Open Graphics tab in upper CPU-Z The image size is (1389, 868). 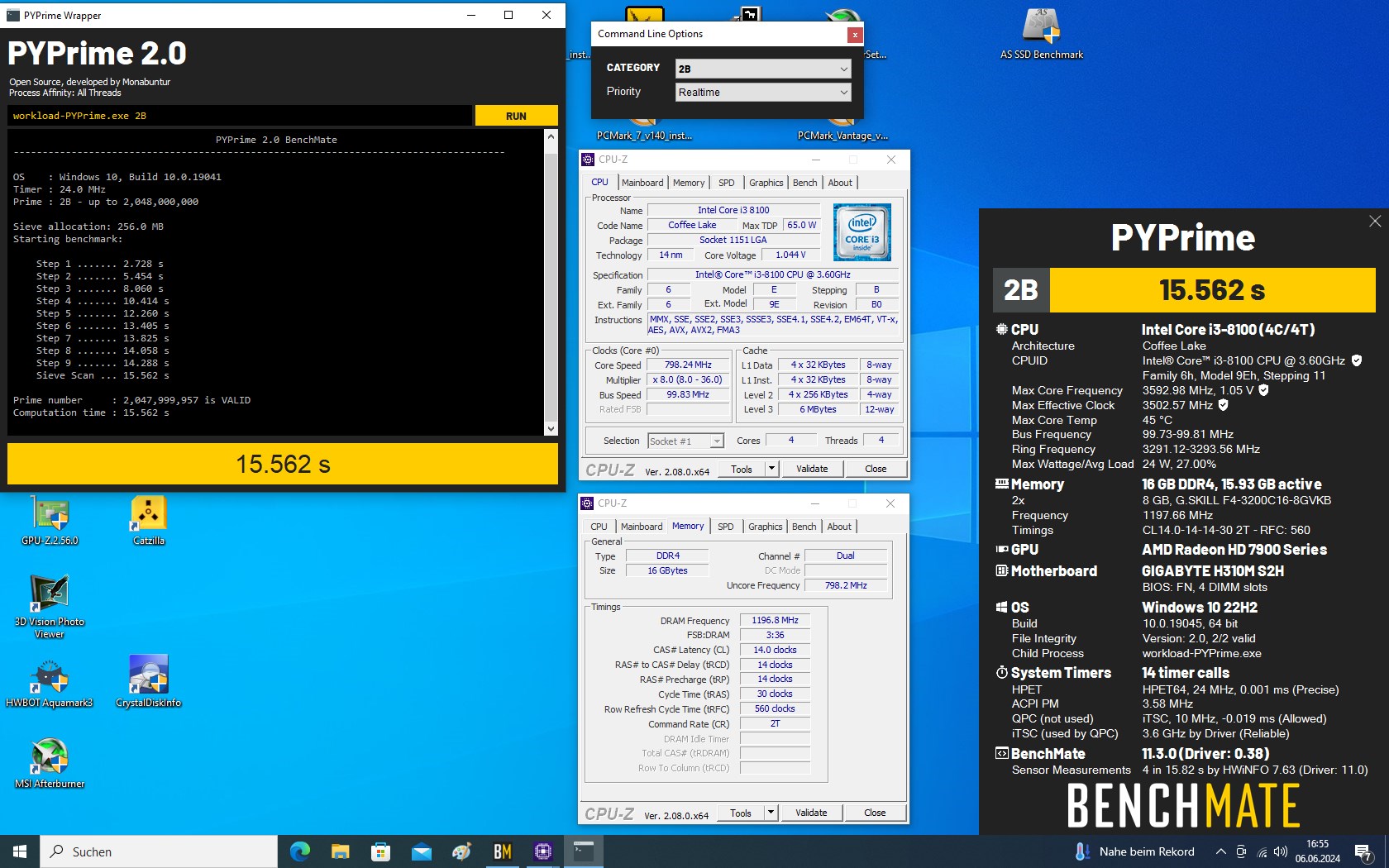(766, 183)
